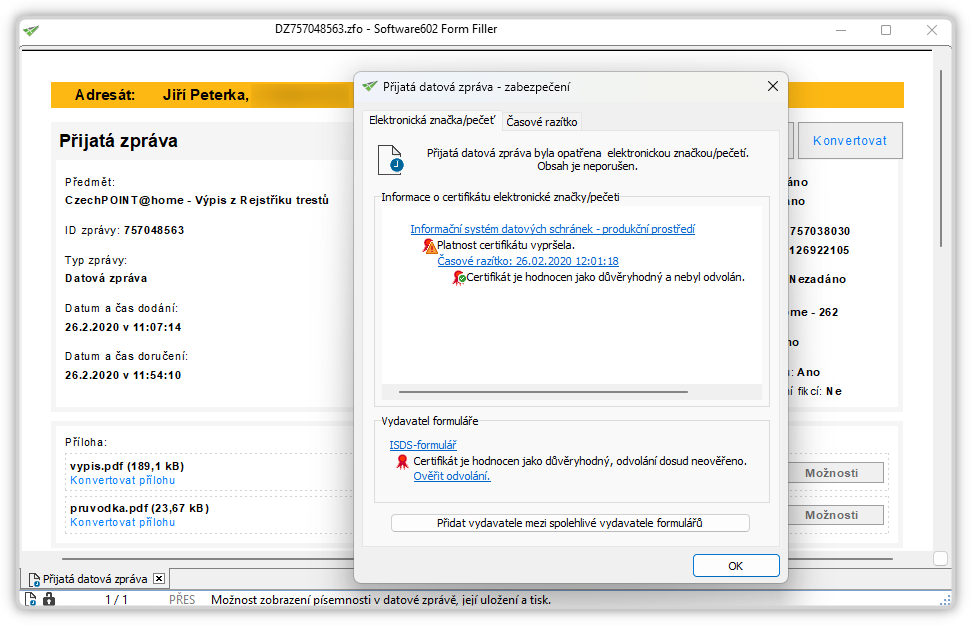
Task: Click the vypis.pdf (189,1 kB) attachment name
Action: (x=127, y=466)
